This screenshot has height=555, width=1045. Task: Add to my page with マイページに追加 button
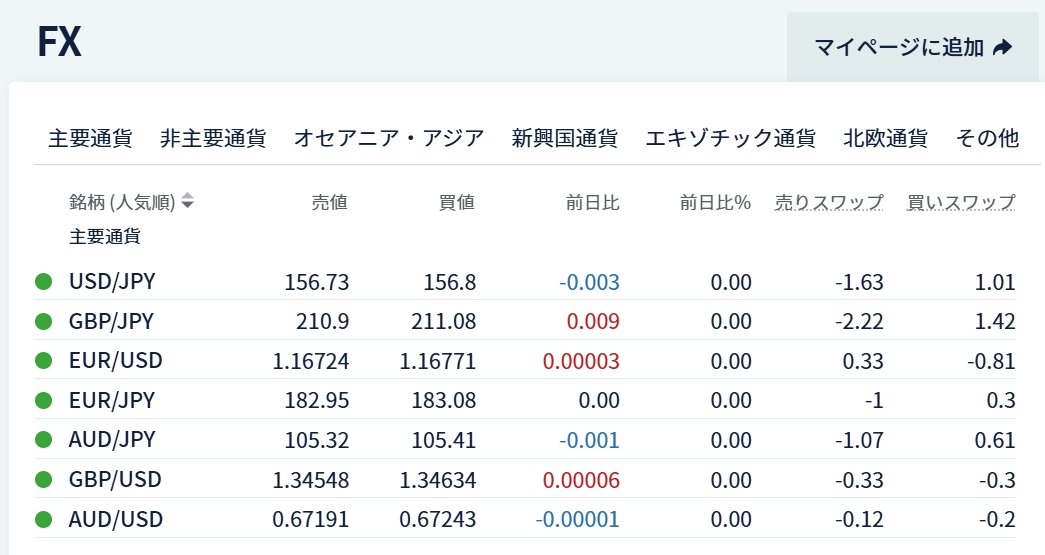912,47
